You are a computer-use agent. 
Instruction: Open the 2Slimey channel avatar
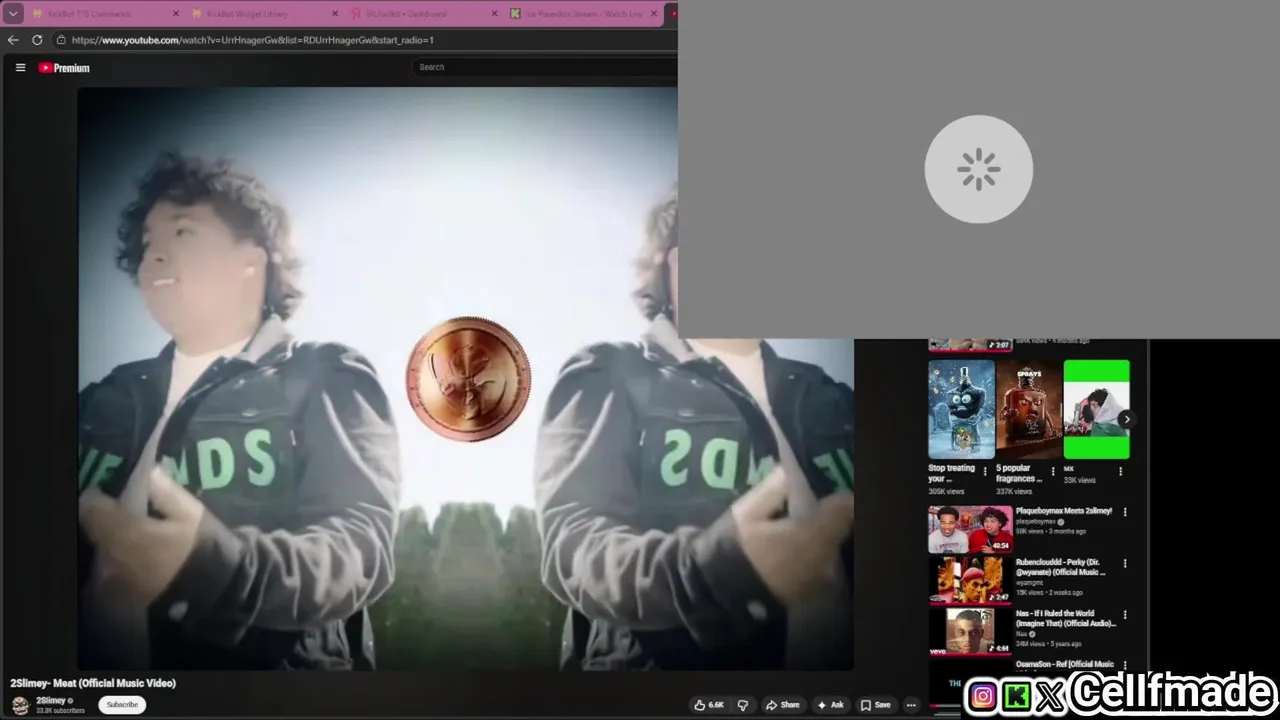(x=20, y=705)
